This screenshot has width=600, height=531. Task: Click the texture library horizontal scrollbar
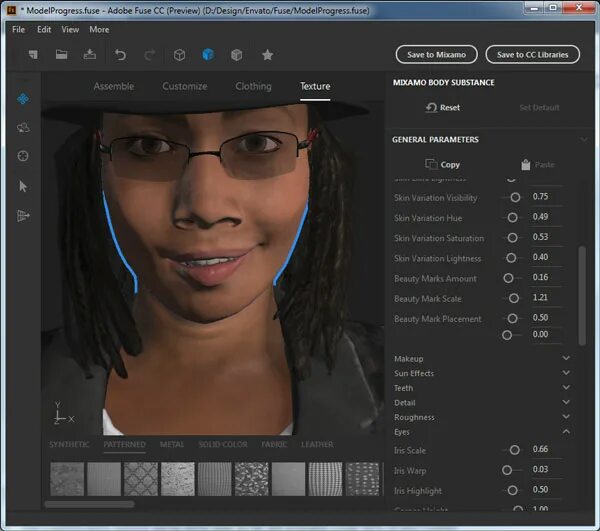[90, 504]
